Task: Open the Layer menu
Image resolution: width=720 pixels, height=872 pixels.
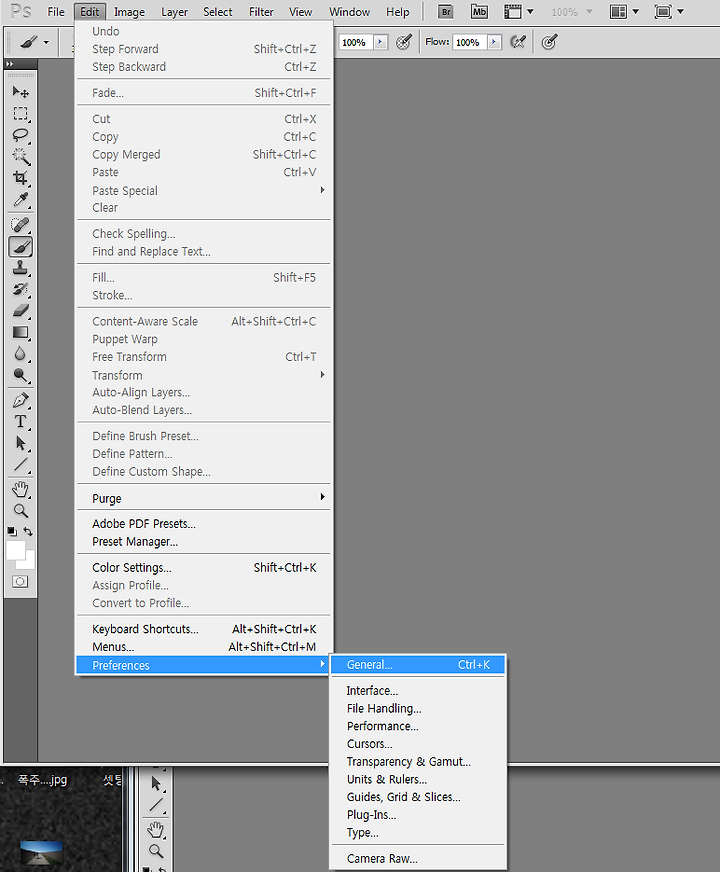Action: click(174, 12)
